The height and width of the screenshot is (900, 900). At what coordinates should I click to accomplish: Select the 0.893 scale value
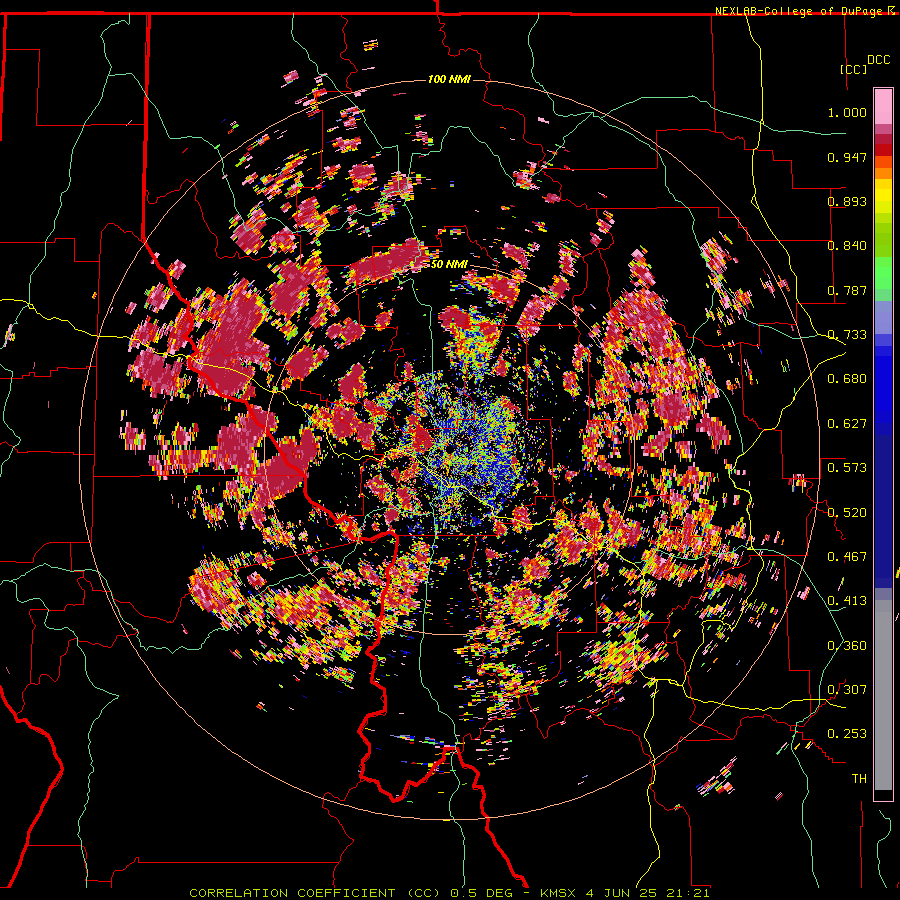[847, 201]
